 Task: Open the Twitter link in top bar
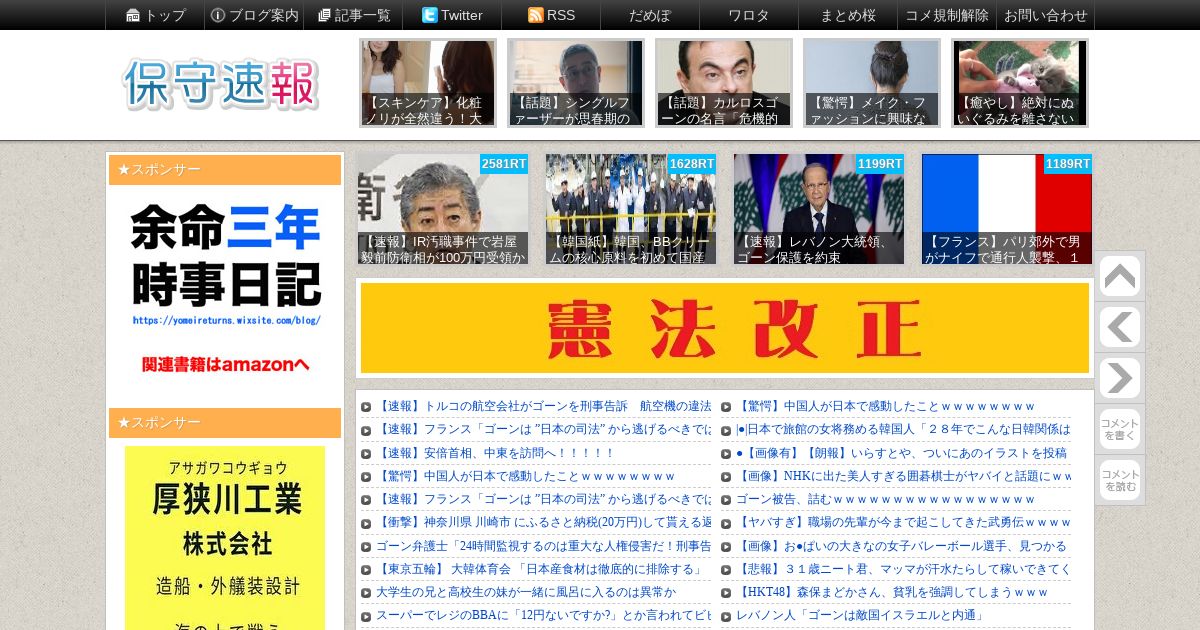point(451,15)
